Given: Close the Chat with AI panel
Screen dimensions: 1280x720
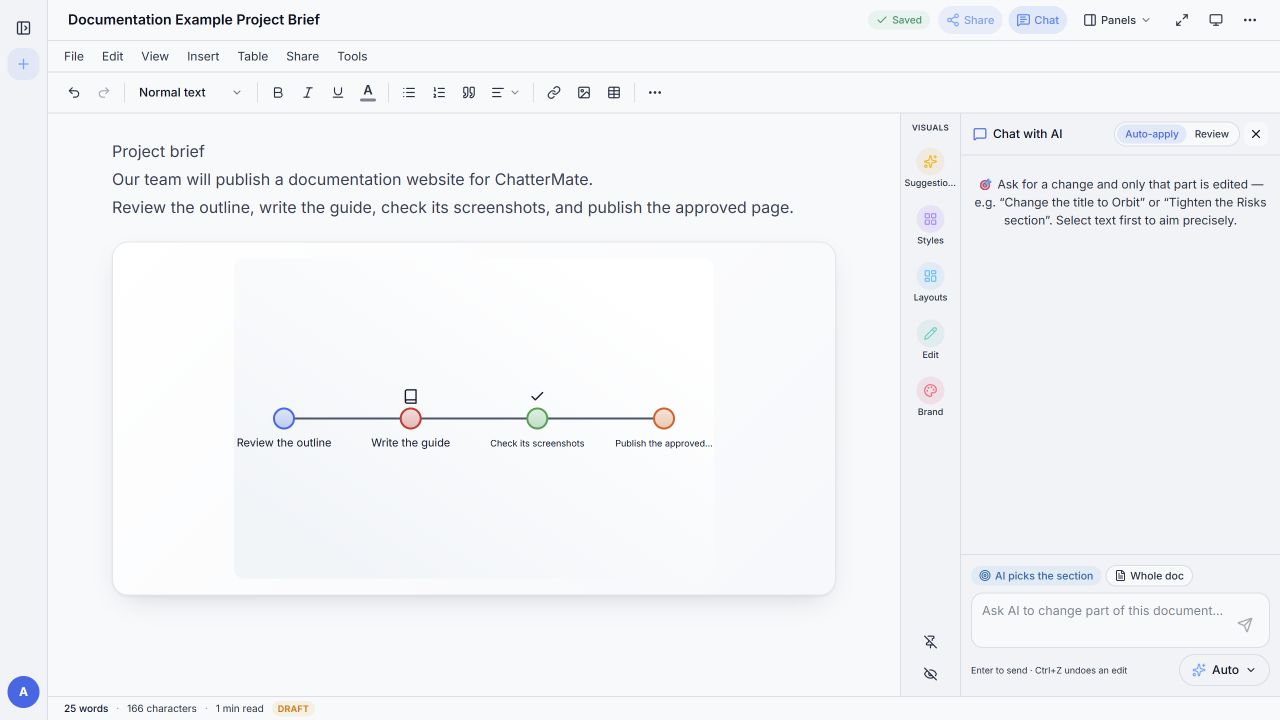Looking at the screenshot, I should pos(1256,134).
